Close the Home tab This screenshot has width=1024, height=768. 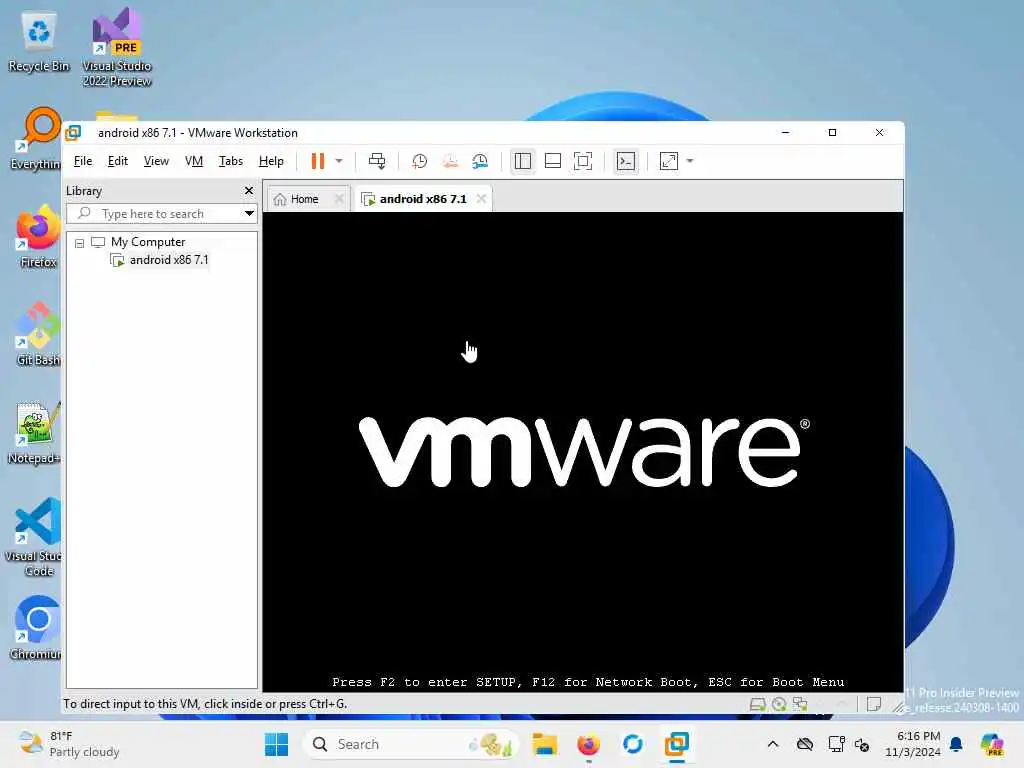pos(339,199)
